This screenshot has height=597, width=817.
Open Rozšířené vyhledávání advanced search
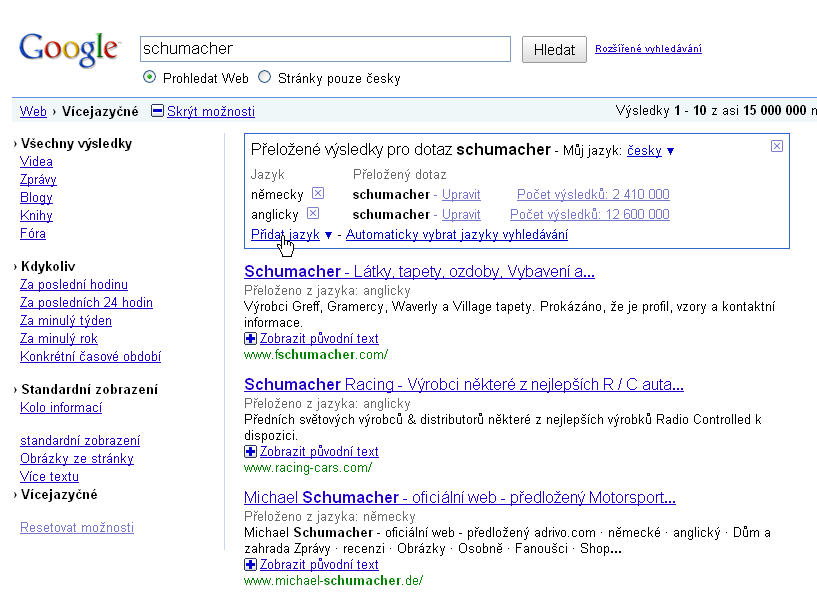[x=648, y=48]
